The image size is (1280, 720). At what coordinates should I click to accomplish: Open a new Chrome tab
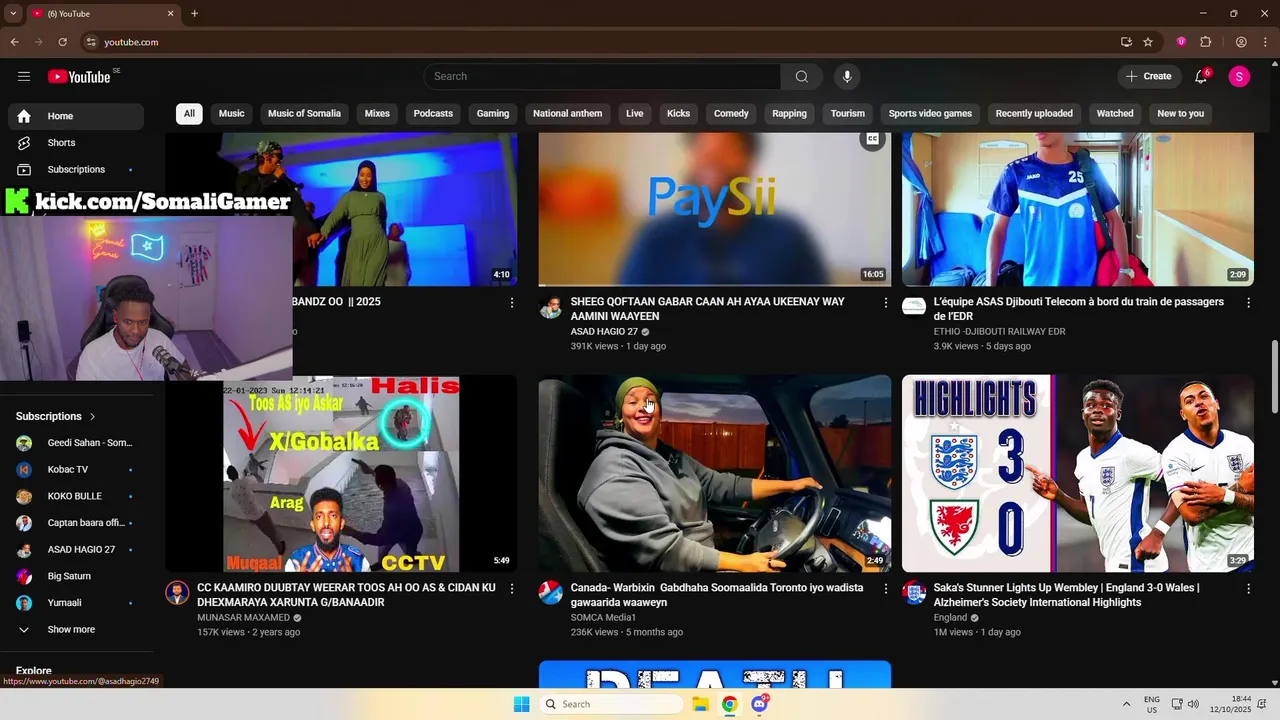194,14
